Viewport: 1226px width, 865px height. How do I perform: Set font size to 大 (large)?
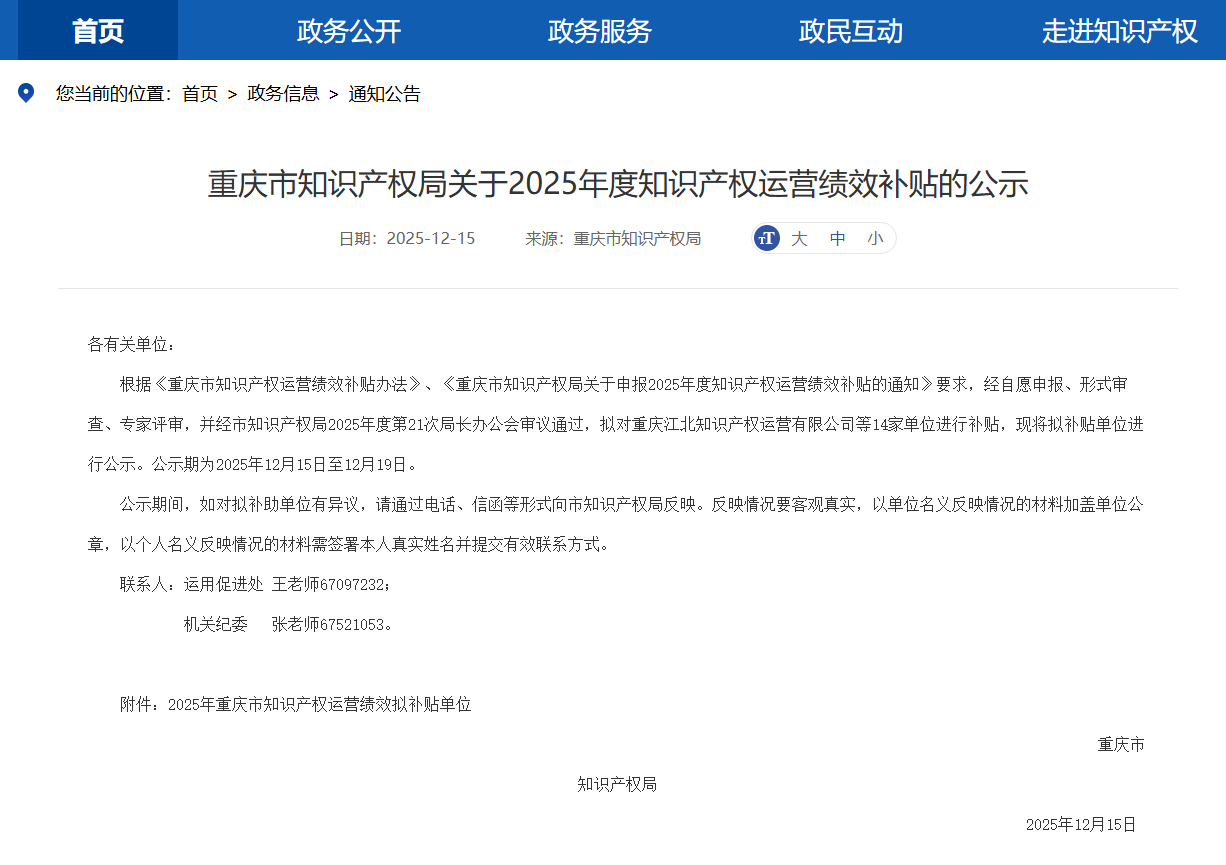(799, 238)
